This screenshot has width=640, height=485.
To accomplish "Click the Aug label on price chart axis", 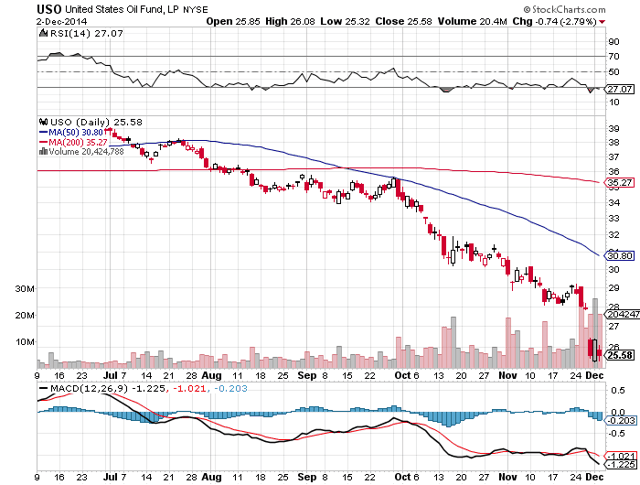I will pyautogui.click(x=211, y=376).
